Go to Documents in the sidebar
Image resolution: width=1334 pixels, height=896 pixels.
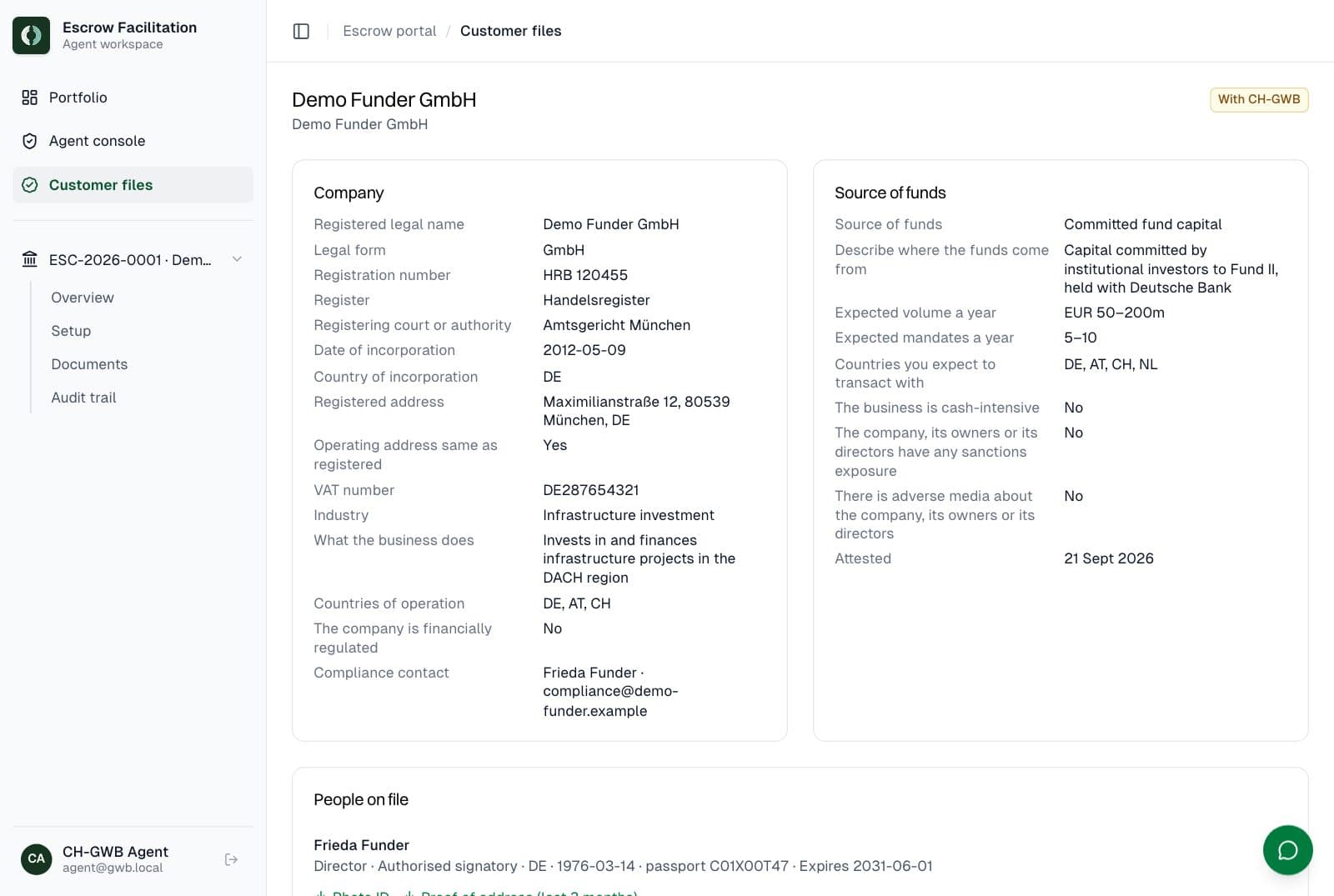pos(89,364)
